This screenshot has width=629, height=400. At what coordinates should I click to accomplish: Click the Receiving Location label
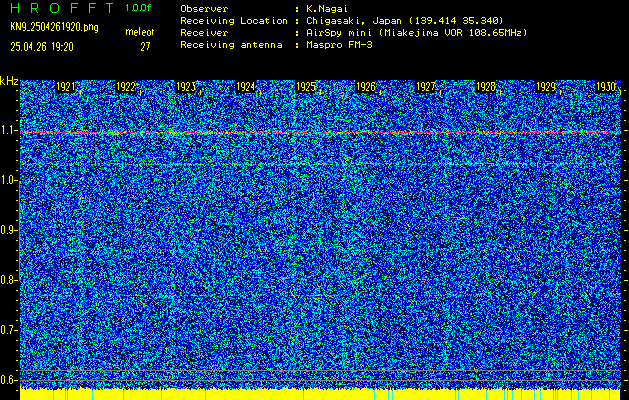click(x=234, y=21)
